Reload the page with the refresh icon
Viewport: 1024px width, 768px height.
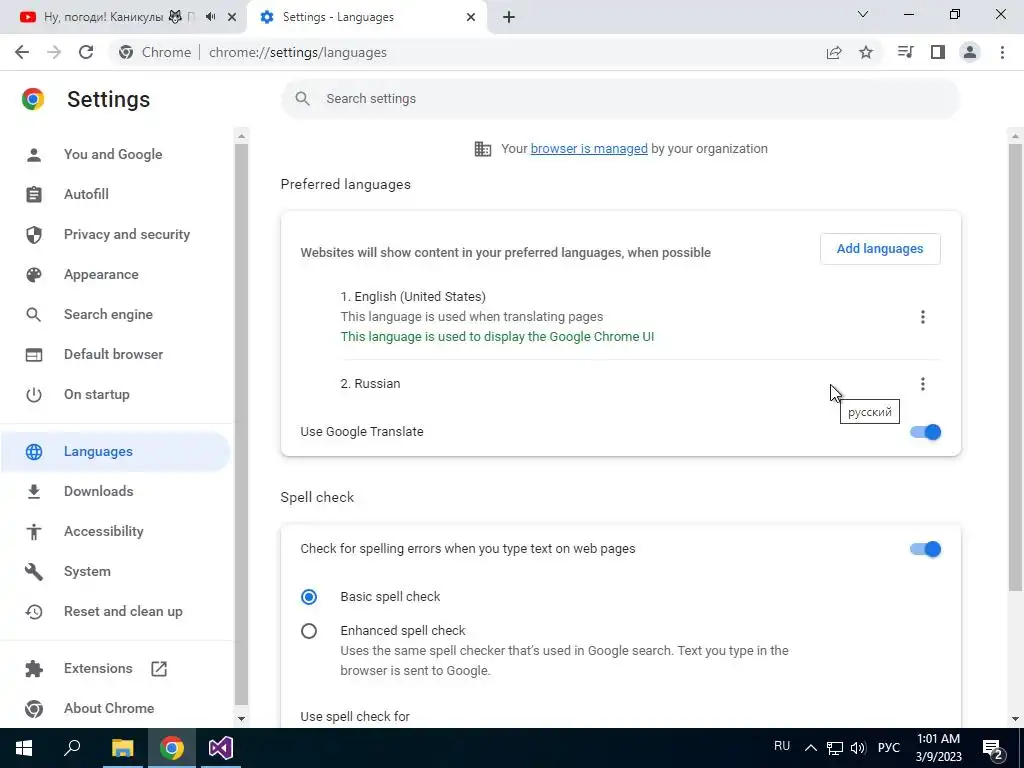point(86,52)
